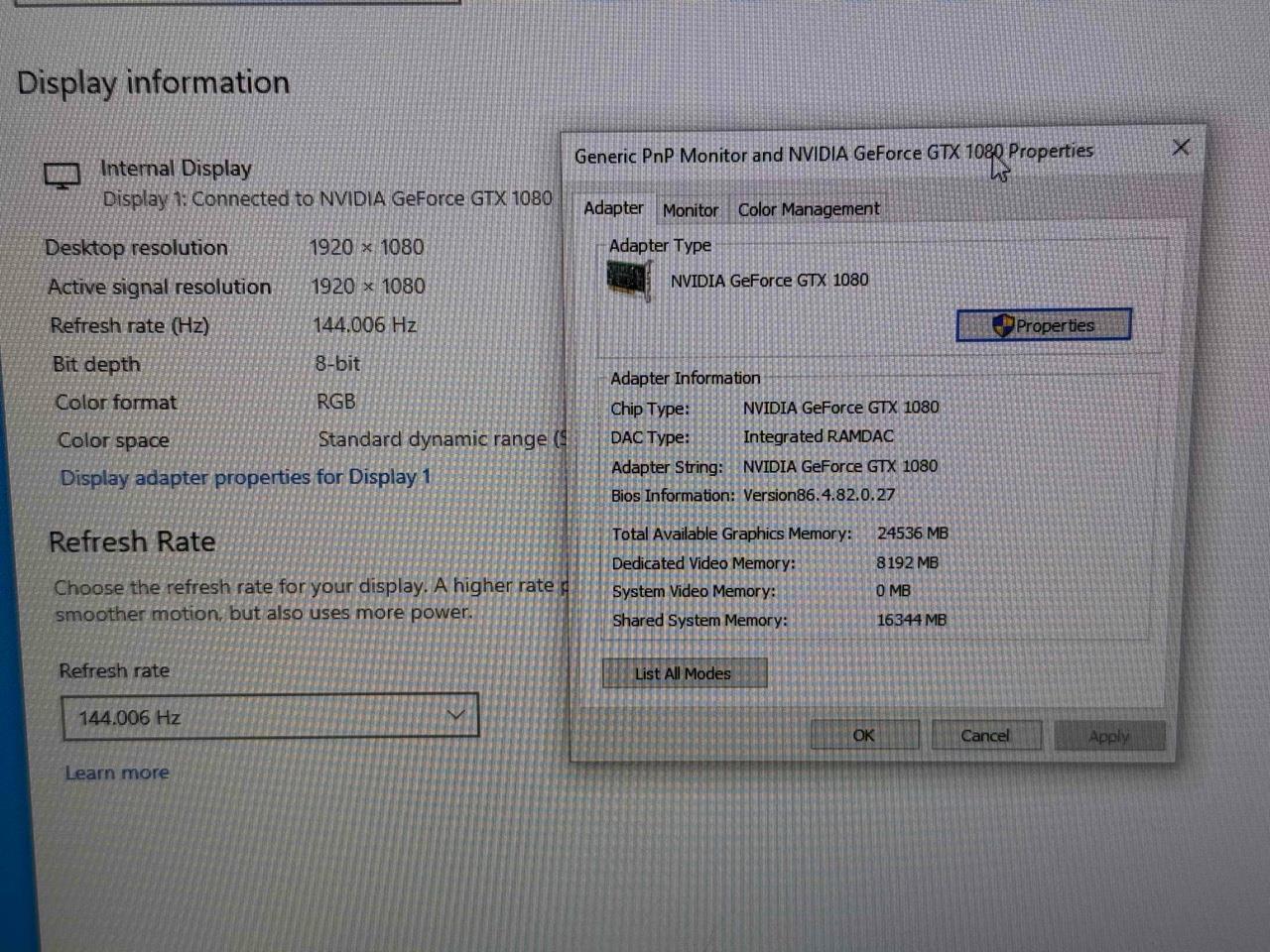Click Bios Information Version86.4.82.0.27 text

(819, 495)
